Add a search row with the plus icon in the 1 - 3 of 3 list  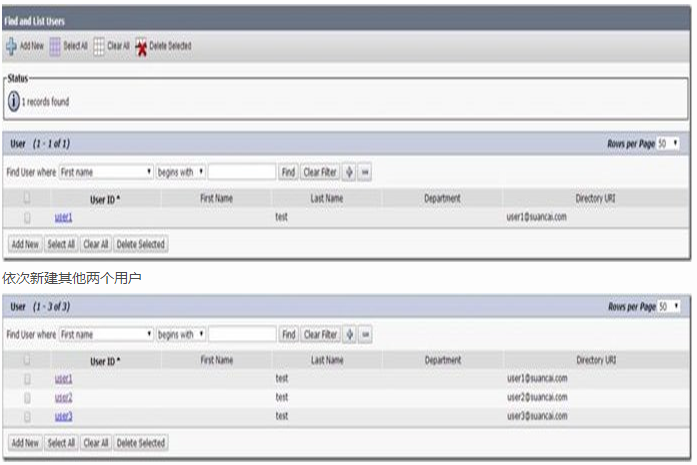[349, 334]
